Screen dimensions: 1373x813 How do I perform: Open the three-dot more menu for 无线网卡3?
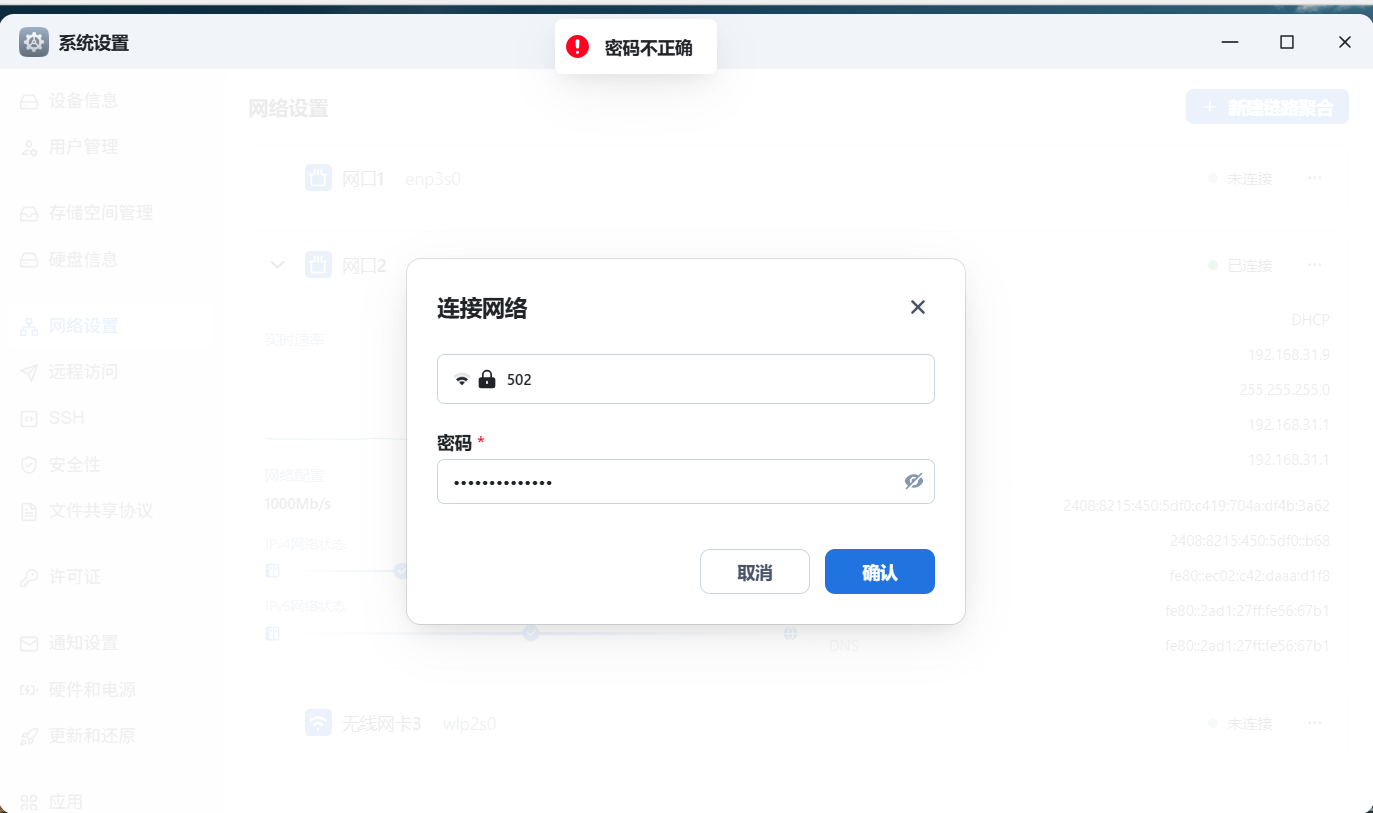point(1315,723)
